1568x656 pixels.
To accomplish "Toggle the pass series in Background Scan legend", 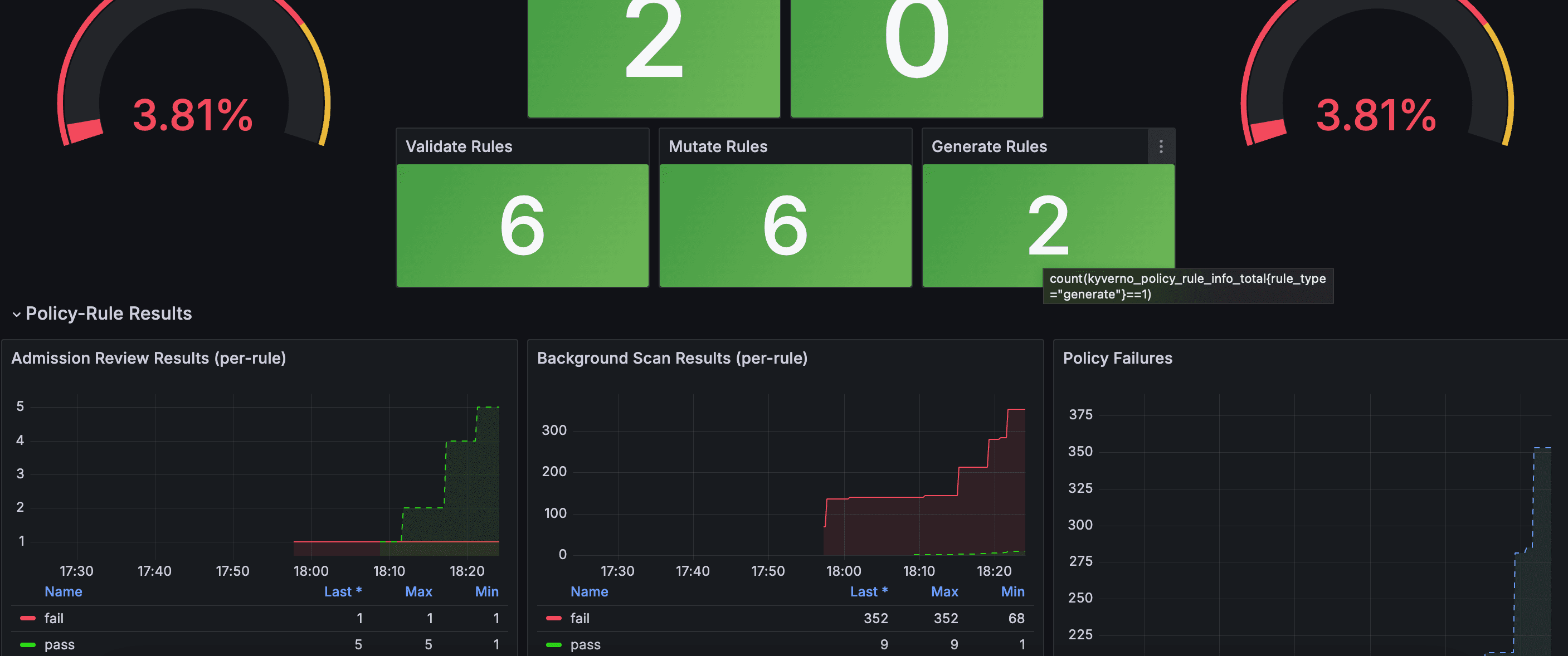I will 585,644.
